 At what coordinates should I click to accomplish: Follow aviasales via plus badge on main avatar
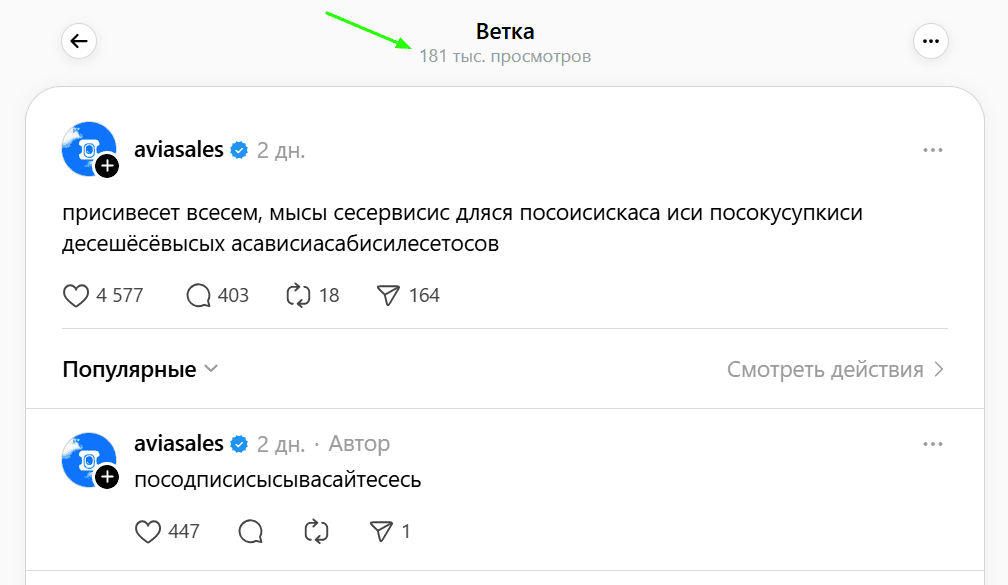tap(107, 166)
